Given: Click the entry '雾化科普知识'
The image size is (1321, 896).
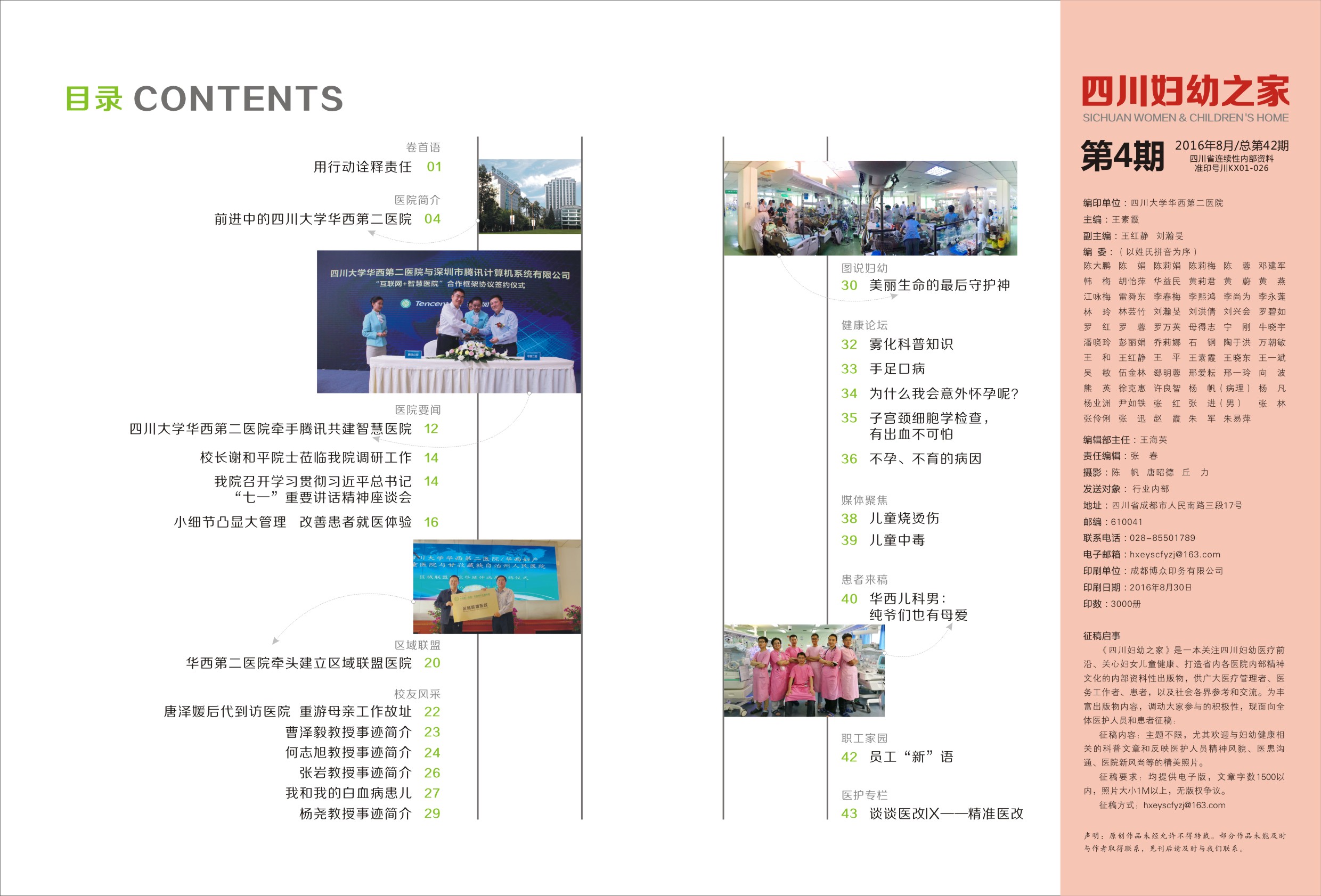Looking at the screenshot, I should click(911, 344).
